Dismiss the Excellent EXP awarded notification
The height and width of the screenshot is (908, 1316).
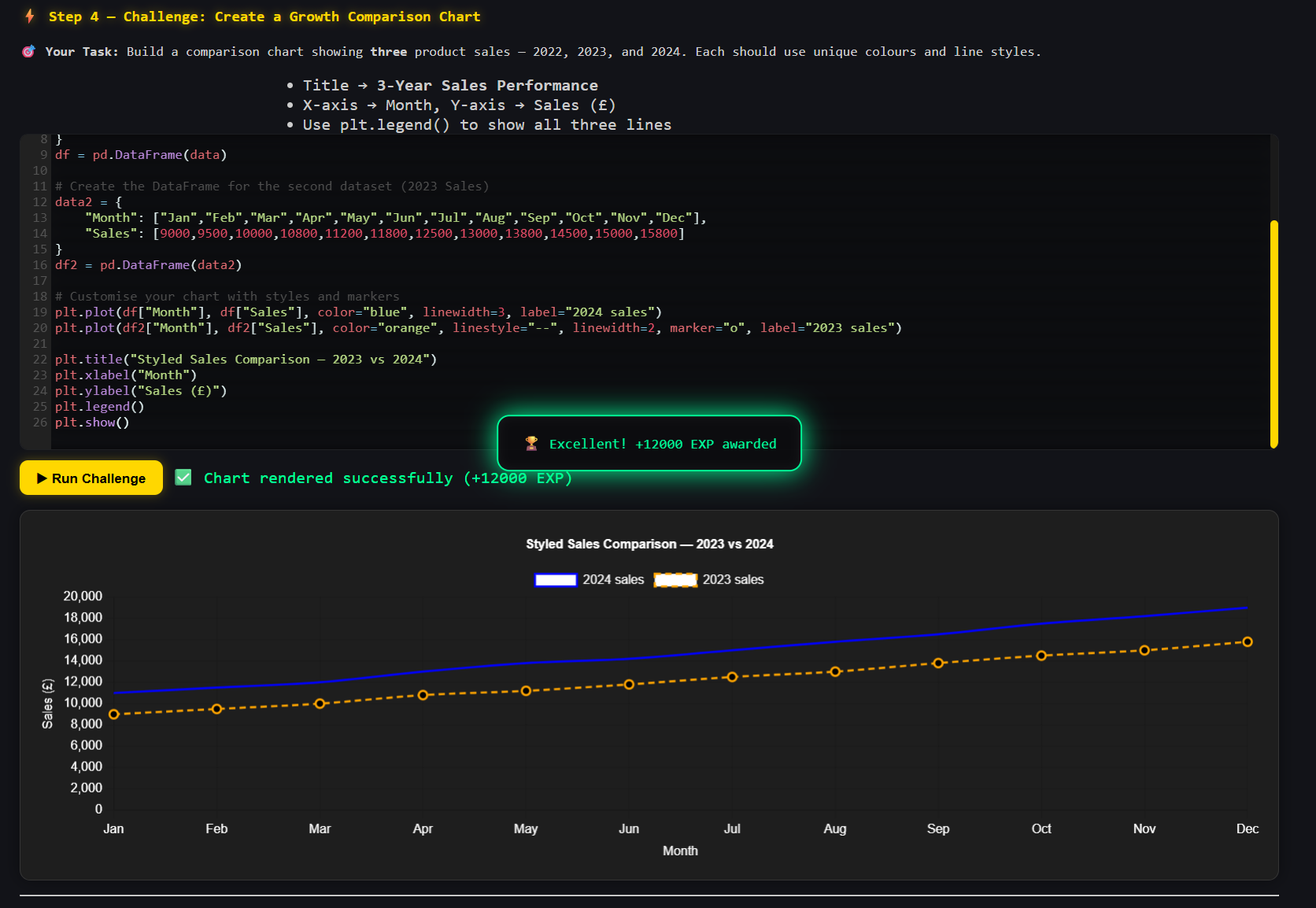(x=649, y=444)
